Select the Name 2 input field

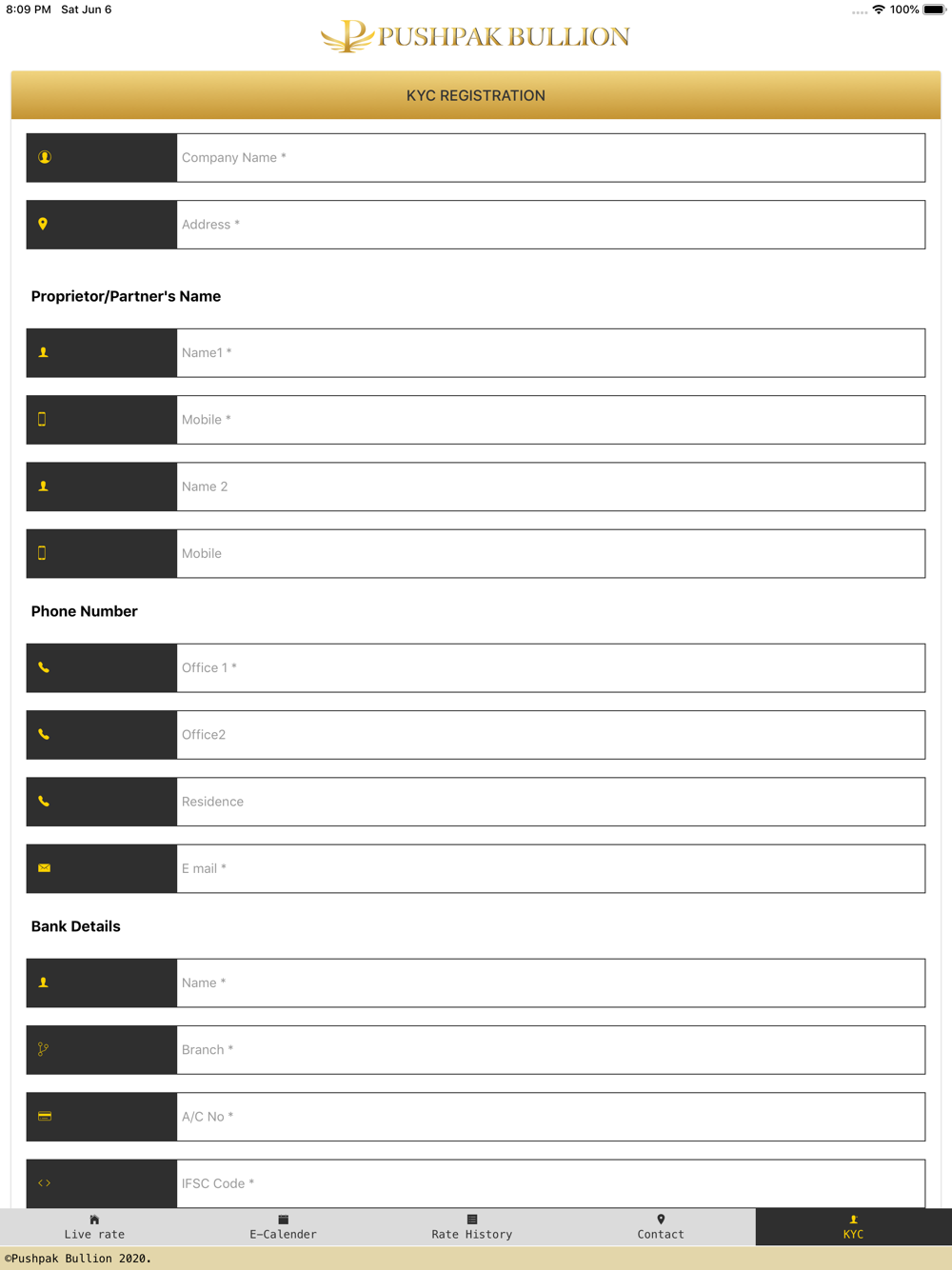pyautogui.click(x=550, y=486)
